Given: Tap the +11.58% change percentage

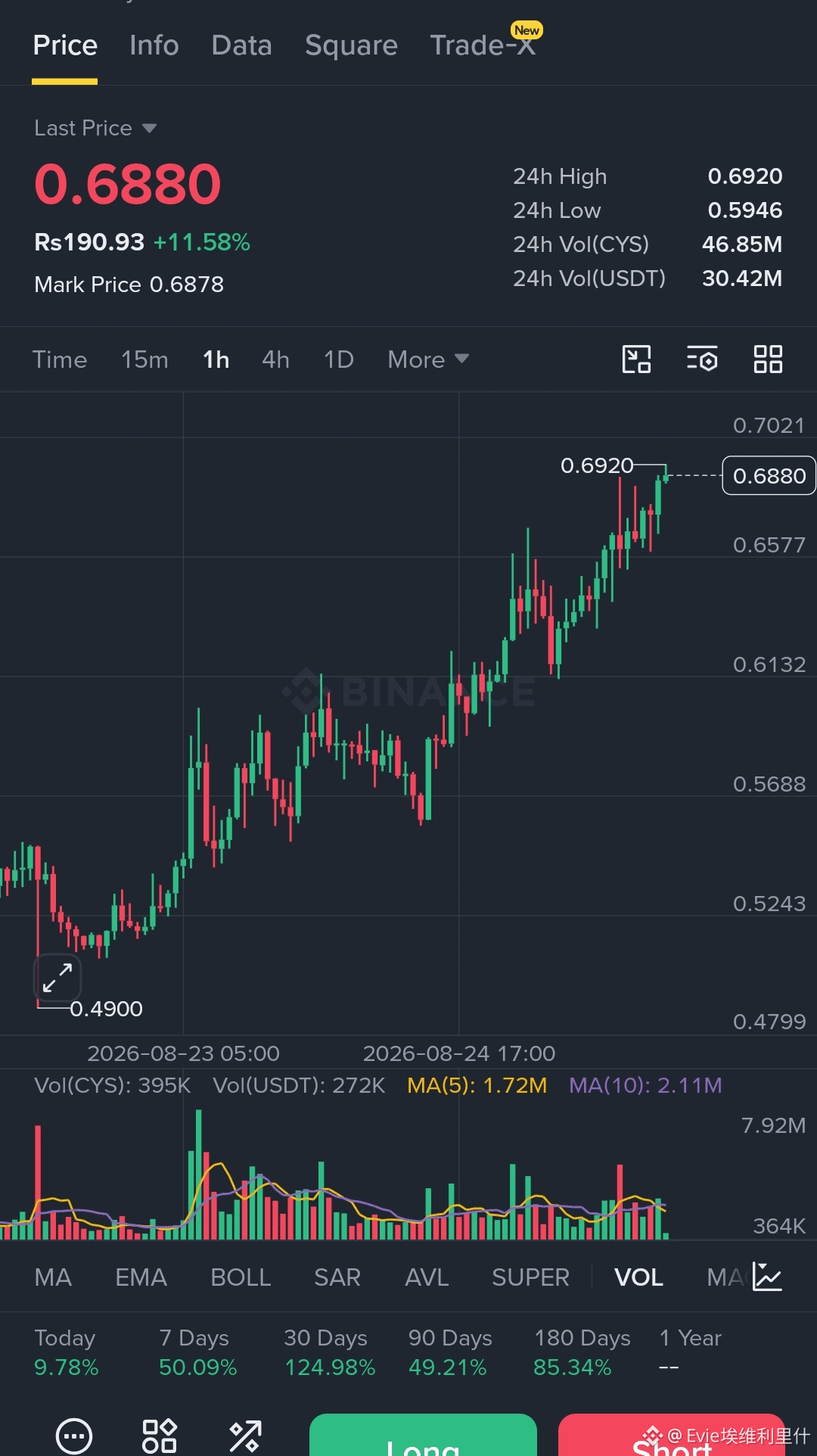Looking at the screenshot, I should coord(201,242).
